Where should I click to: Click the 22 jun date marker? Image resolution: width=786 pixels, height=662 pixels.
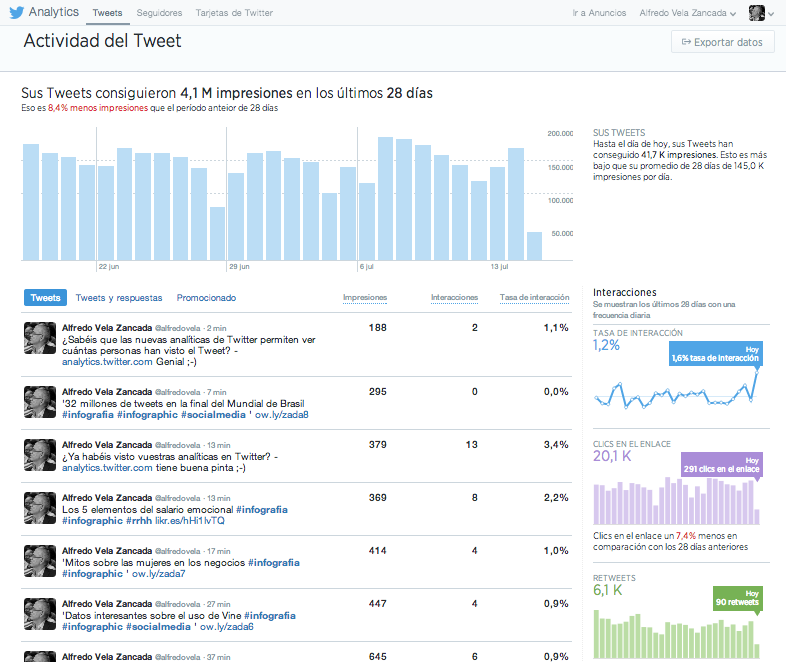[109, 267]
